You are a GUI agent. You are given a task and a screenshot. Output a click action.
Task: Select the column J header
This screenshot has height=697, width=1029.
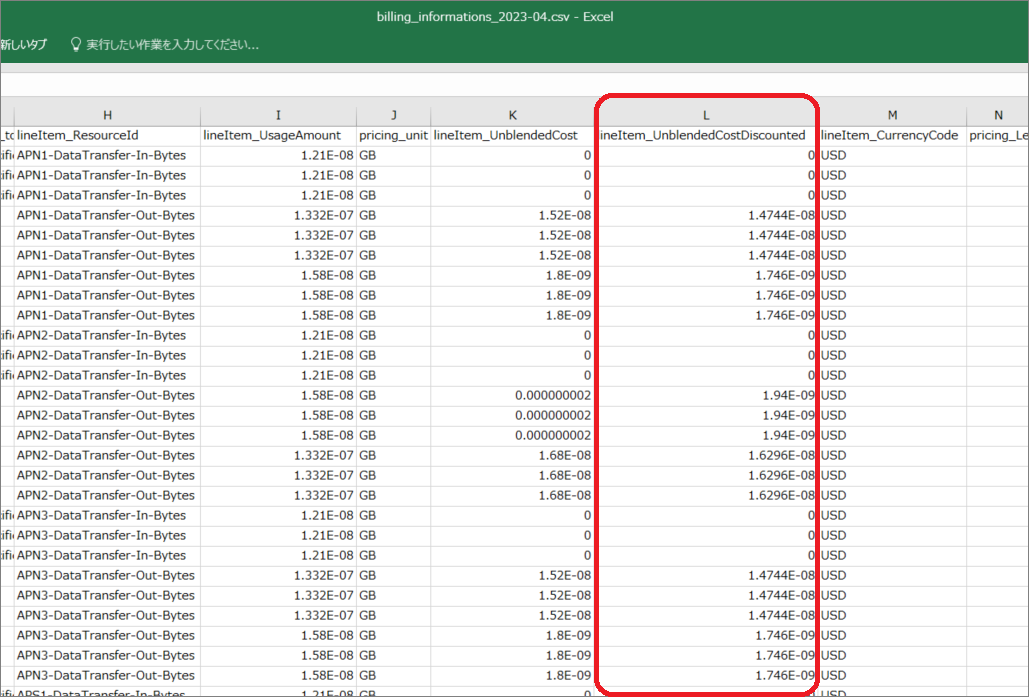393,115
